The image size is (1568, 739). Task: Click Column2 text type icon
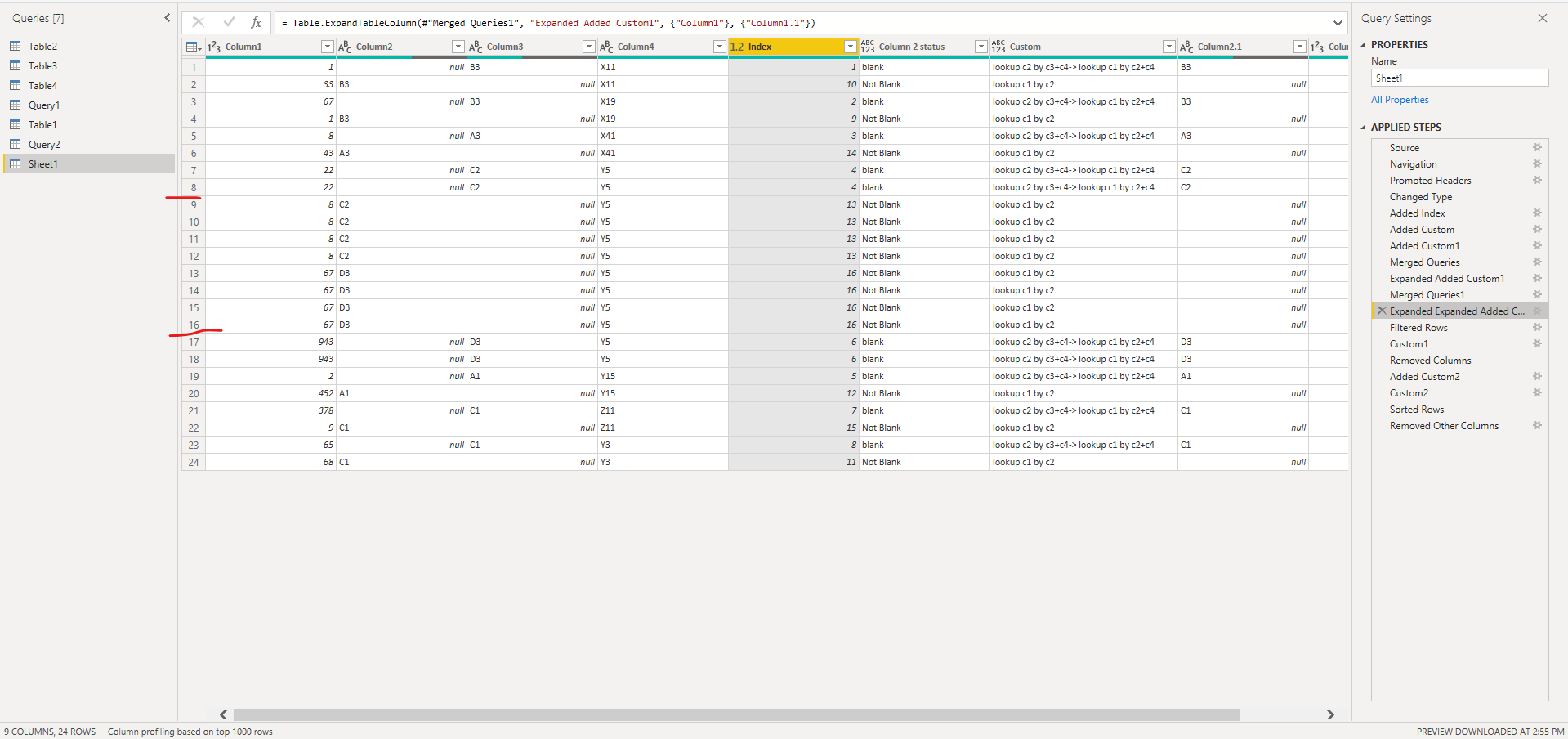[345, 47]
